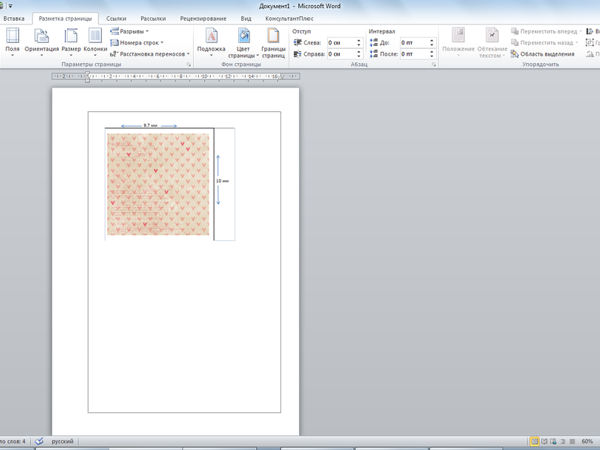Open Цвет страницы page color menu

(x=243, y=42)
